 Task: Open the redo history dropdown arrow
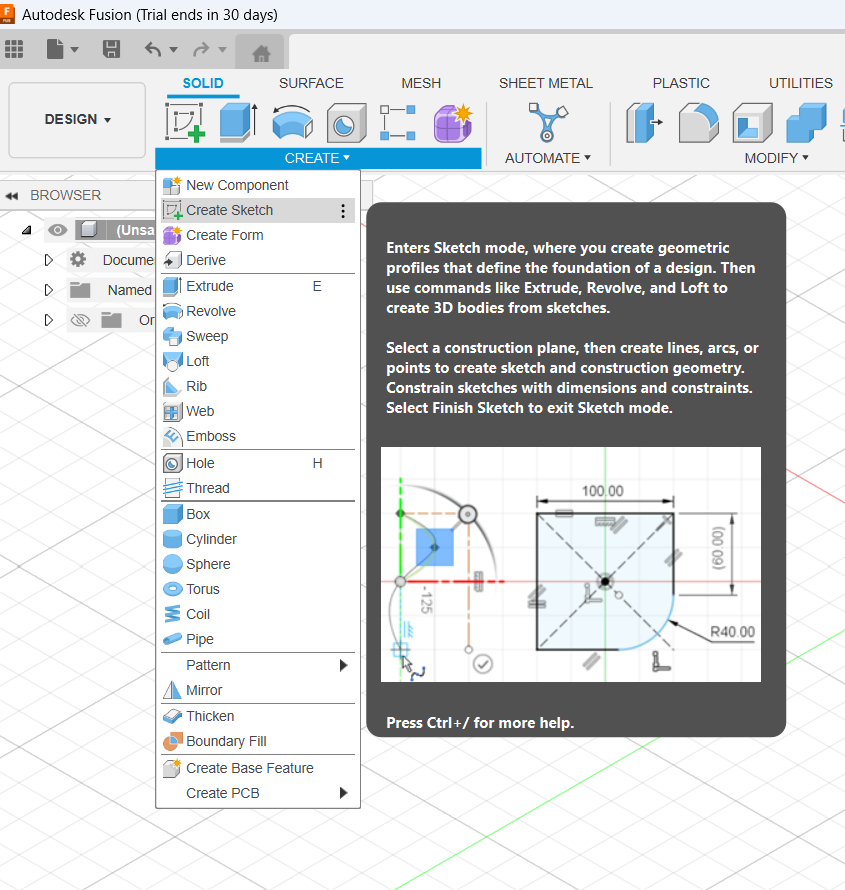(x=222, y=50)
